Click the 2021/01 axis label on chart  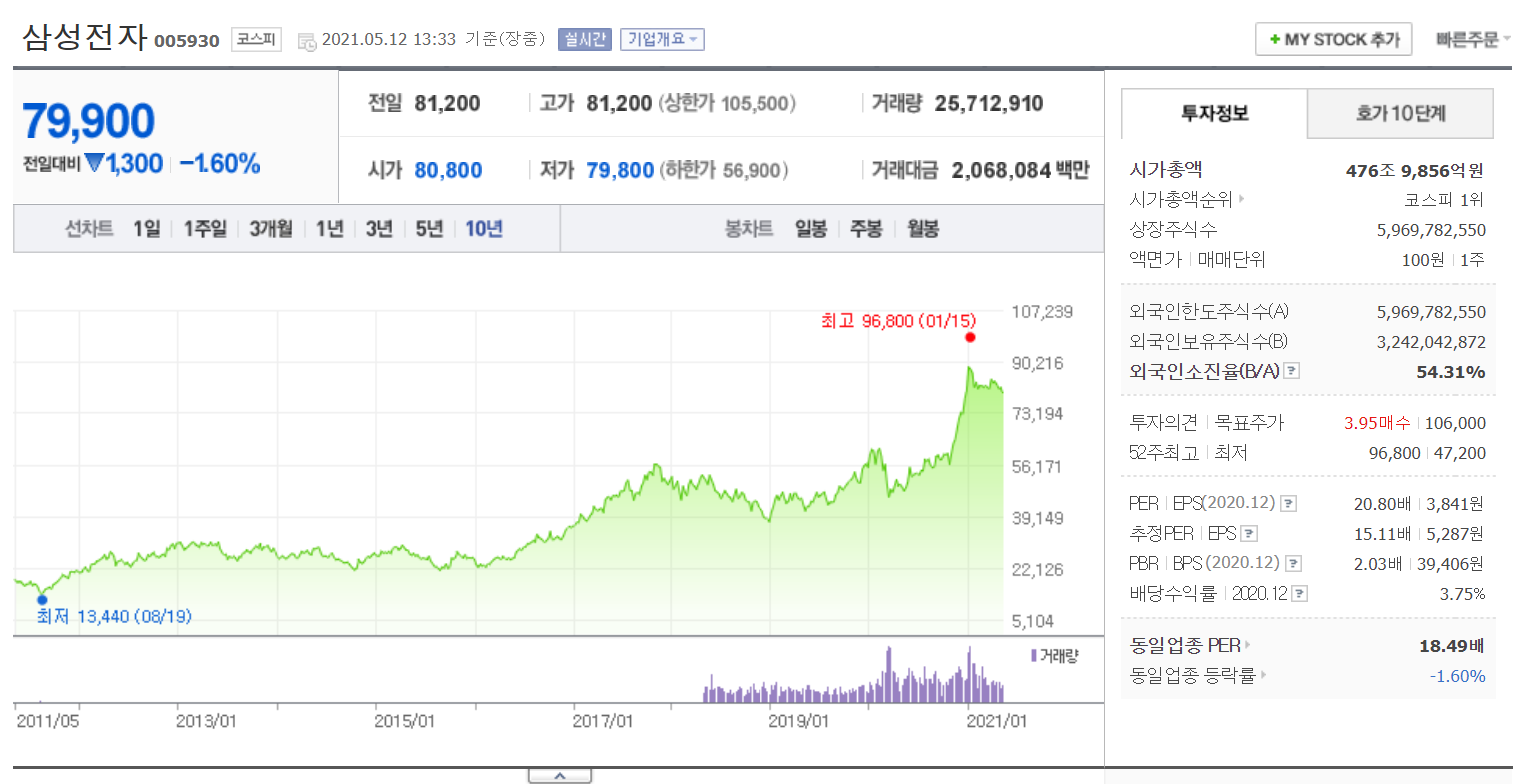996,720
